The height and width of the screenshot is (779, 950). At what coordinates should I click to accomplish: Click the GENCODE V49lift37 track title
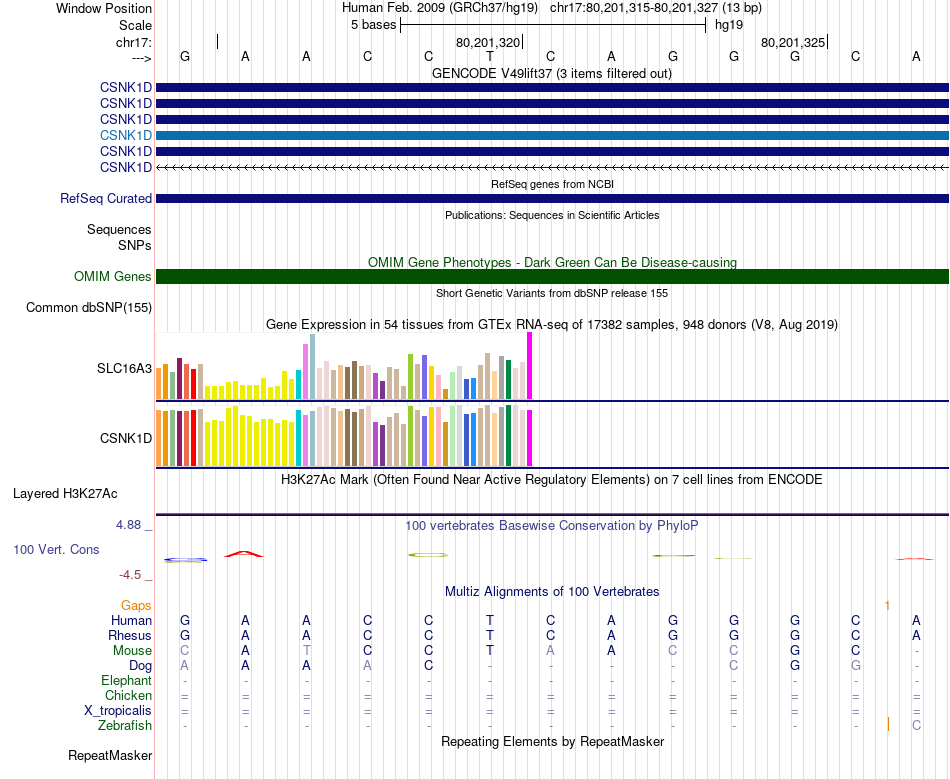tap(552, 74)
